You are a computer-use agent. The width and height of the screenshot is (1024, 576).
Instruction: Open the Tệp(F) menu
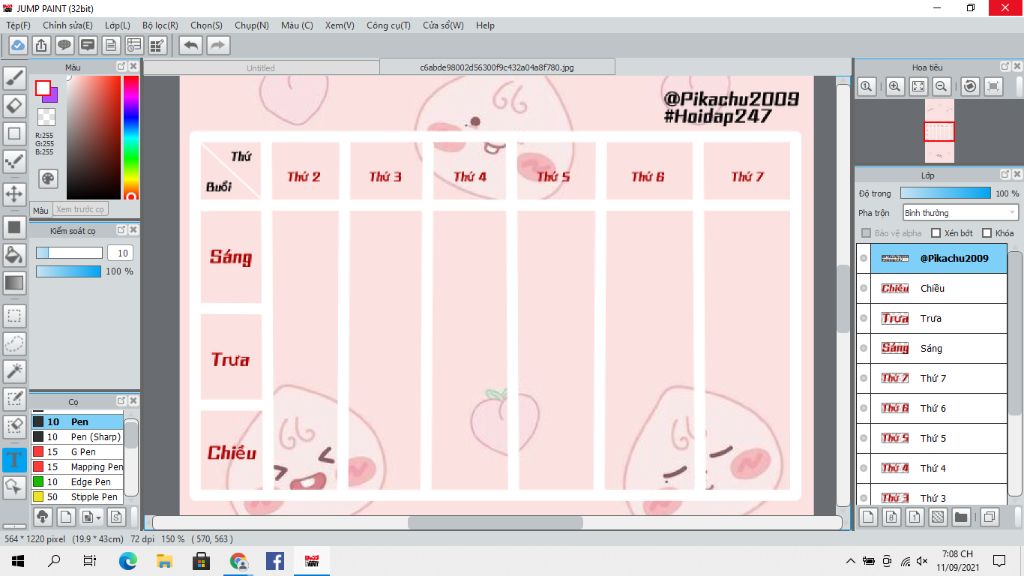tap(18, 25)
